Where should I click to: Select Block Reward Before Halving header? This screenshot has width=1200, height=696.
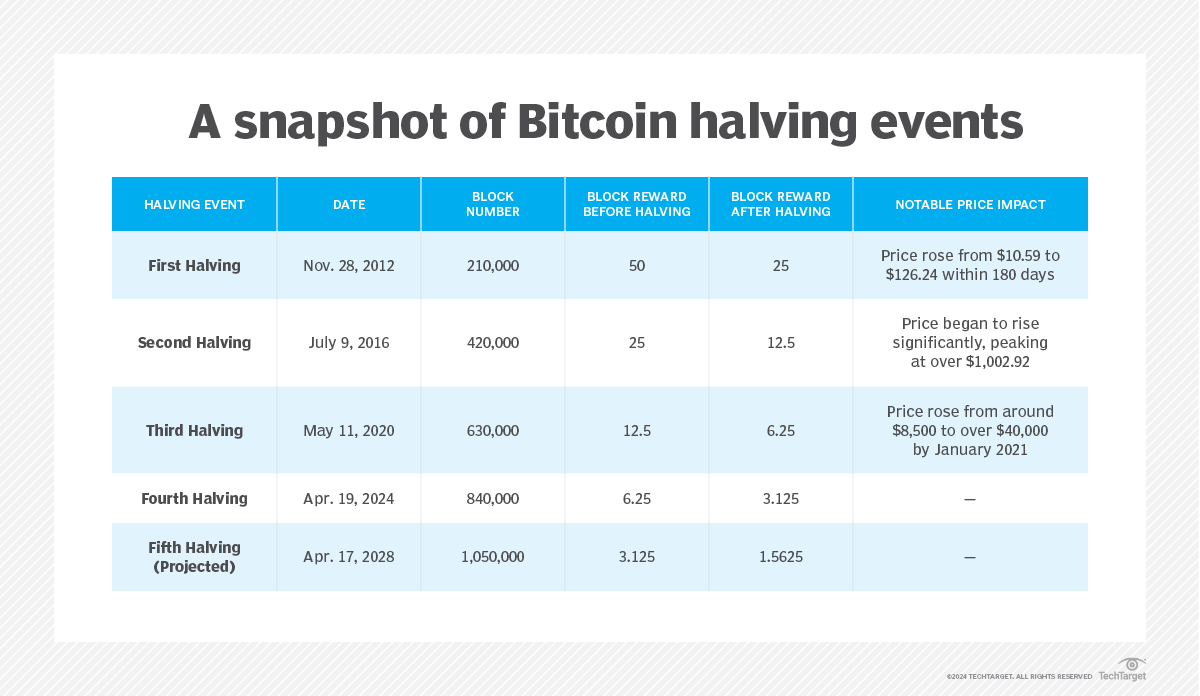[x=637, y=205]
